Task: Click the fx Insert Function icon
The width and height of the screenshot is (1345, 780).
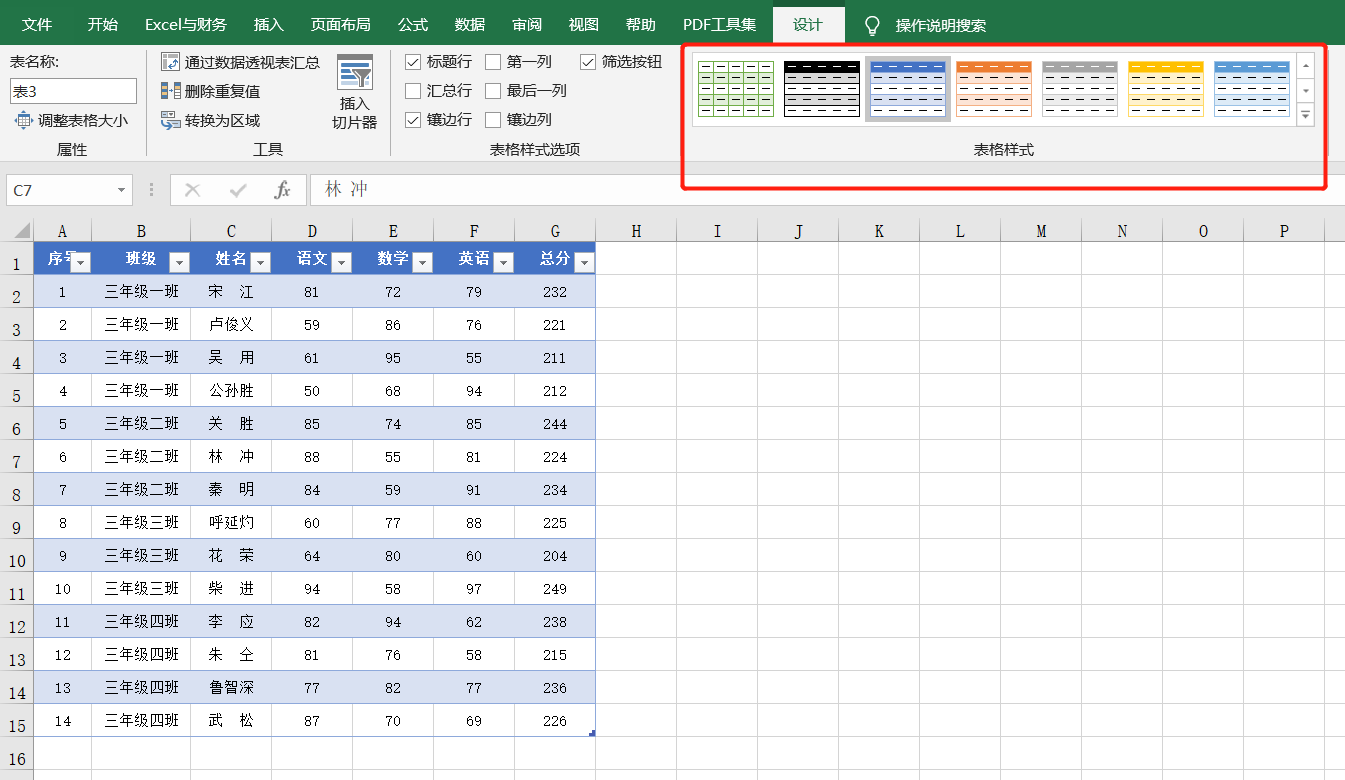Action: tap(283, 190)
